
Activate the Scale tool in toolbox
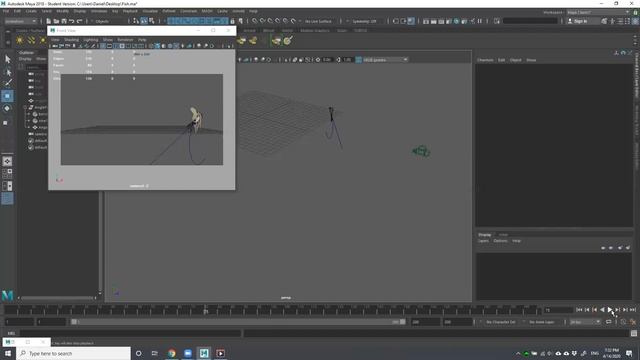6,122
